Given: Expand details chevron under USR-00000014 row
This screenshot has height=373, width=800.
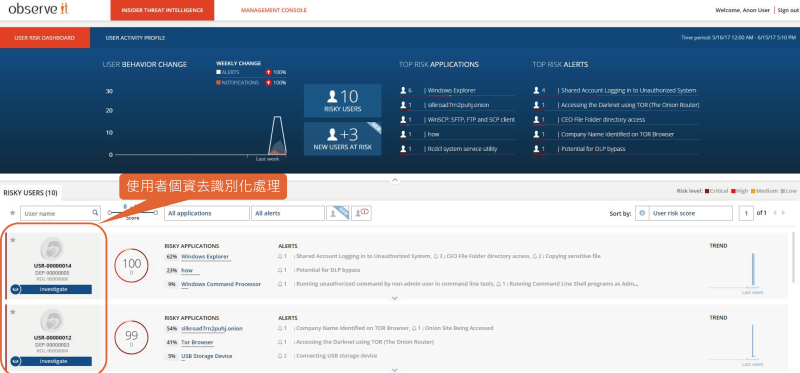Looking at the screenshot, I should pos(394,298).
